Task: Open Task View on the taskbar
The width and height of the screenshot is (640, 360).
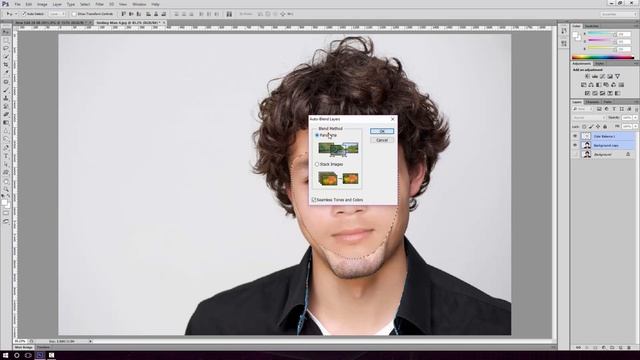Action: [28, 355]
